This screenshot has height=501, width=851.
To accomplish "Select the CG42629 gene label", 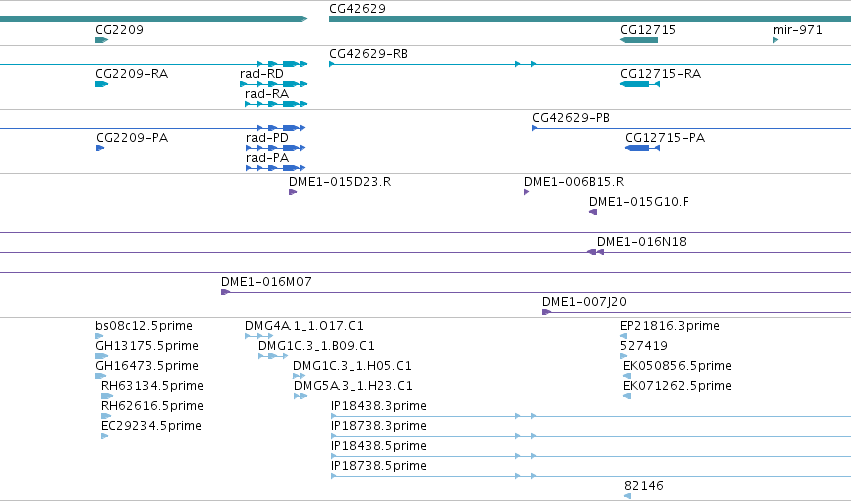I will [357, 9].
